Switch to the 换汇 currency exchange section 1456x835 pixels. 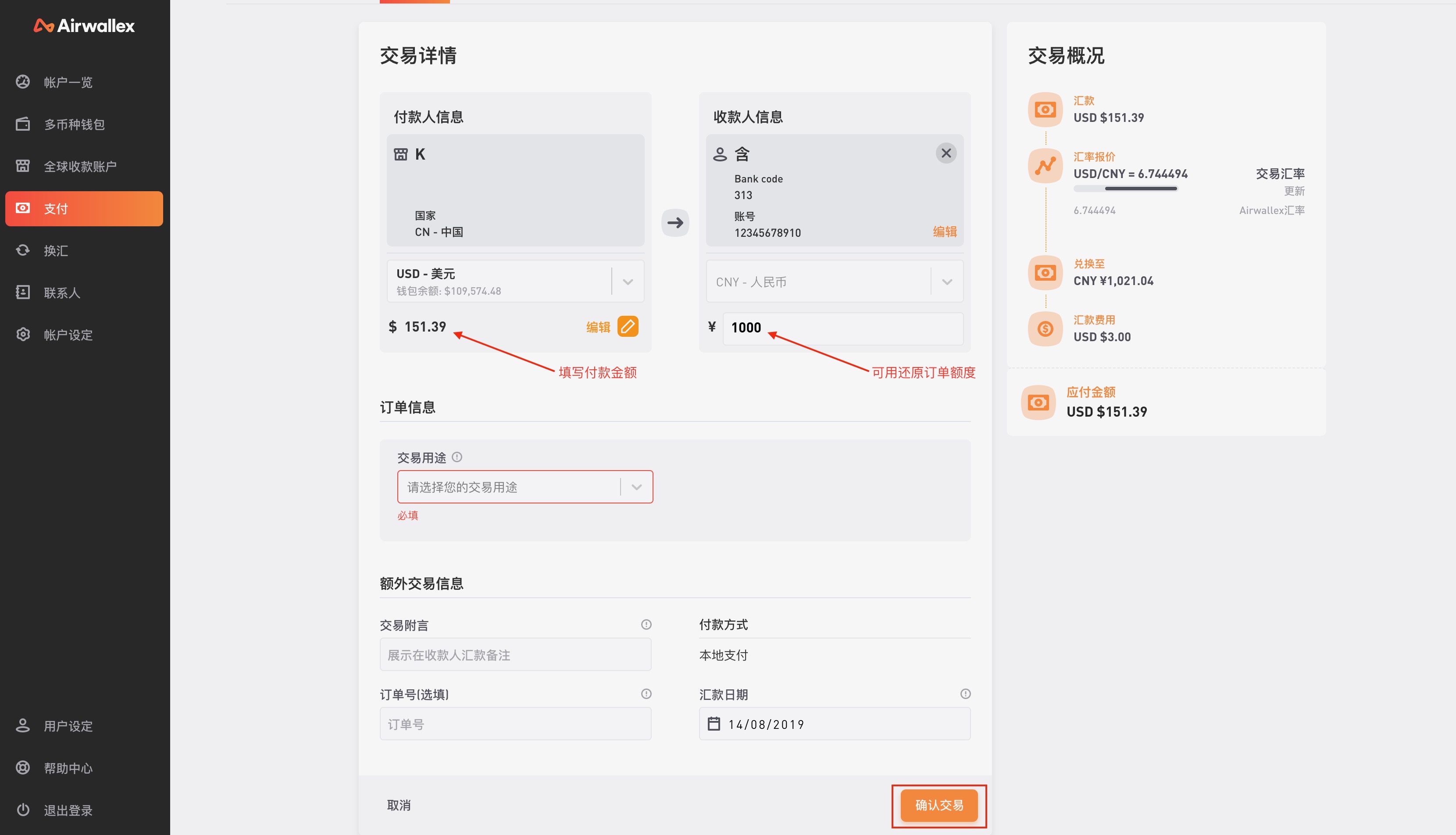pyautogui.click(x=56, y=250)
